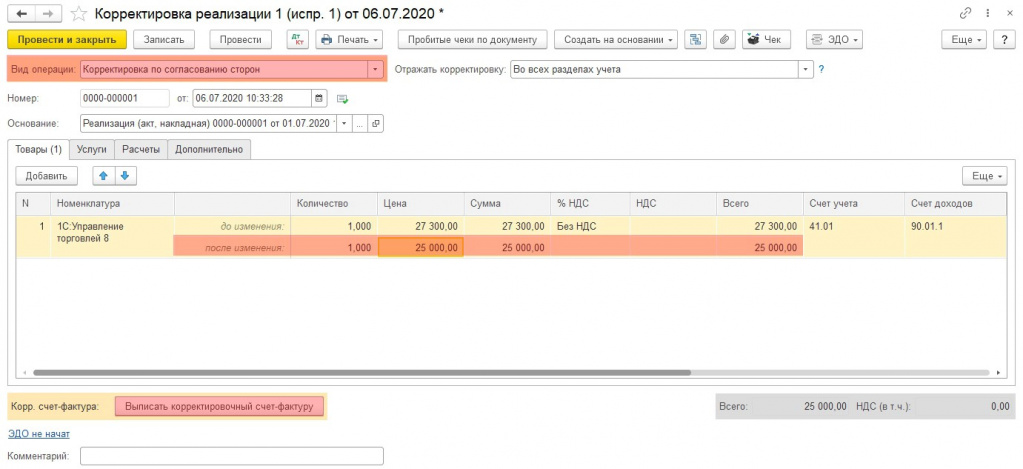Open the top Еще menu
This screenshot has height=469, width=1023.
click(966, 40)
